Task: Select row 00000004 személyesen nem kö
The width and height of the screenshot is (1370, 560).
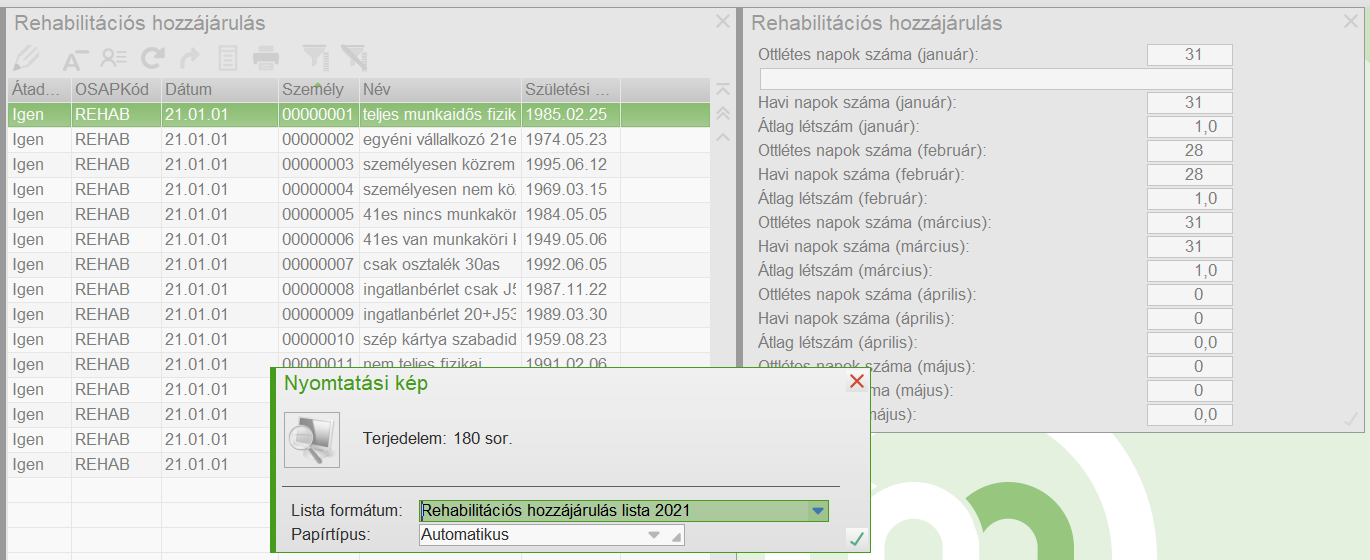Action: (x=359, y=189)
